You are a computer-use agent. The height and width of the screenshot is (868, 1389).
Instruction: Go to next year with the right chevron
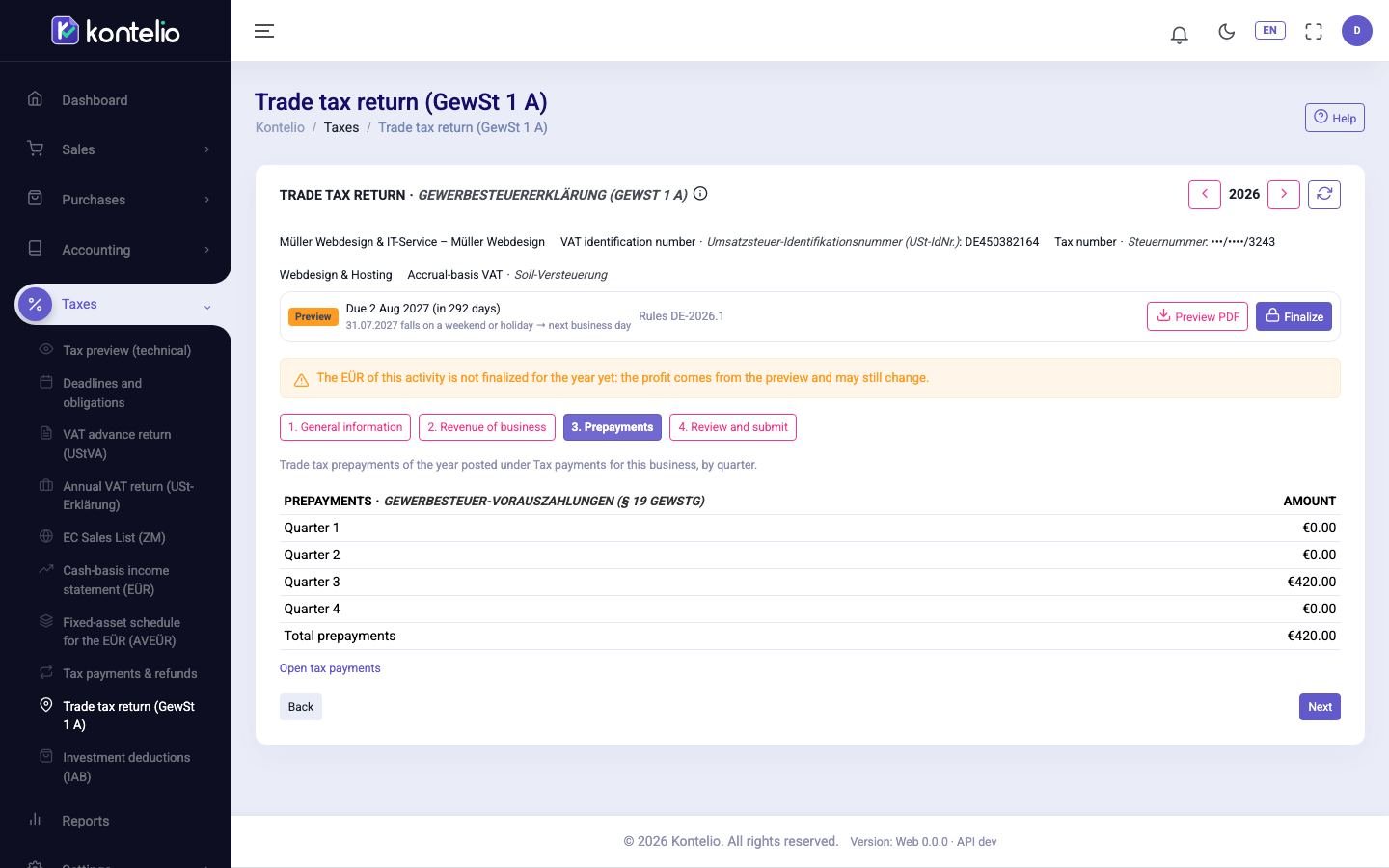click(x=1283, y=195)
